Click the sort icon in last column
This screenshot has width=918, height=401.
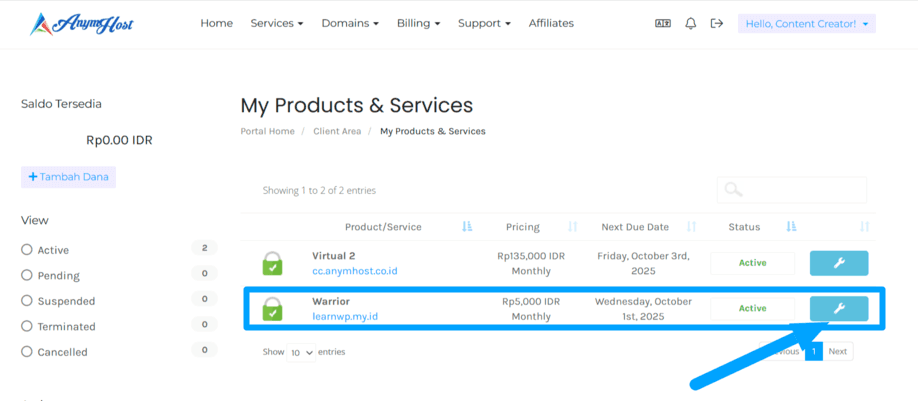click(x=865, y=227)
